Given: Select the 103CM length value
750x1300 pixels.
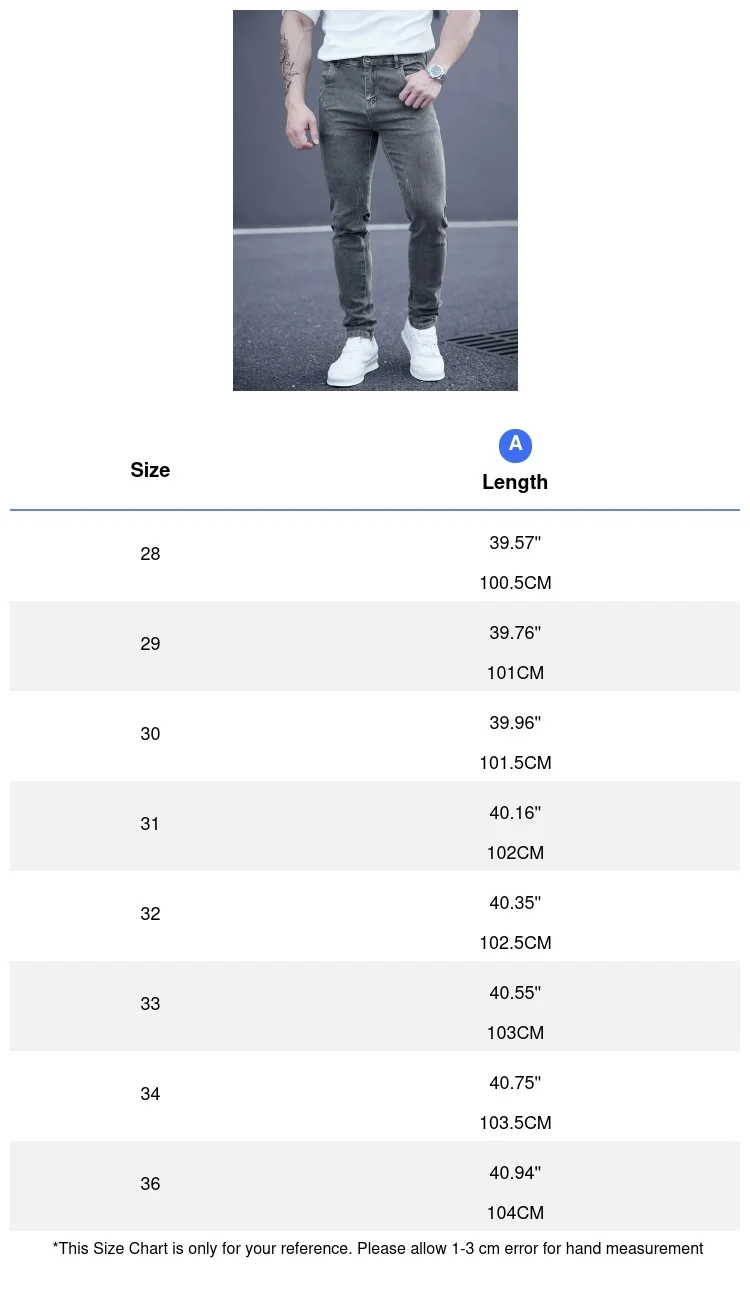Looking at the screenshot, I should 515,1033.
